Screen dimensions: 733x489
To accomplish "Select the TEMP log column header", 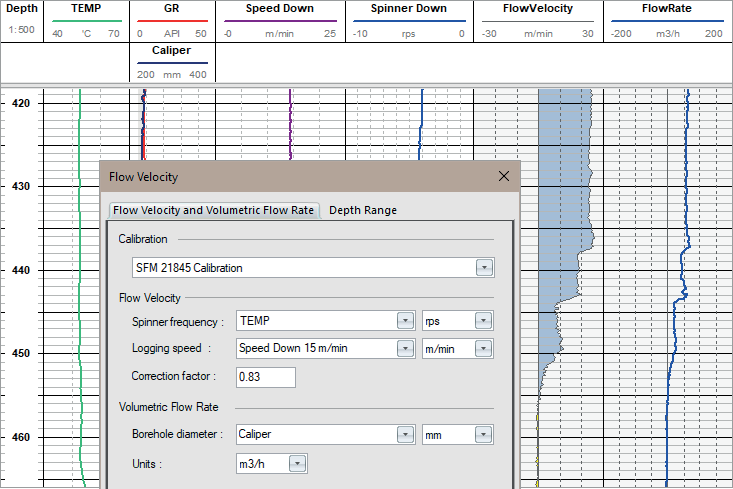I will click(x=86, y=8).
